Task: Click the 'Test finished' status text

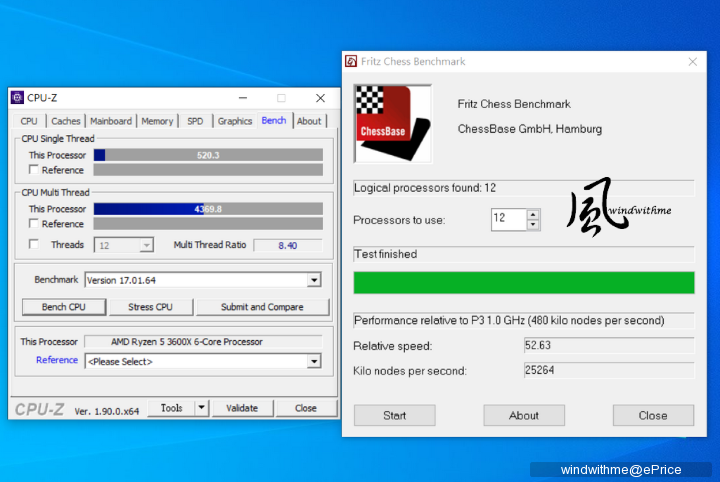Action: tap(386, 254)
